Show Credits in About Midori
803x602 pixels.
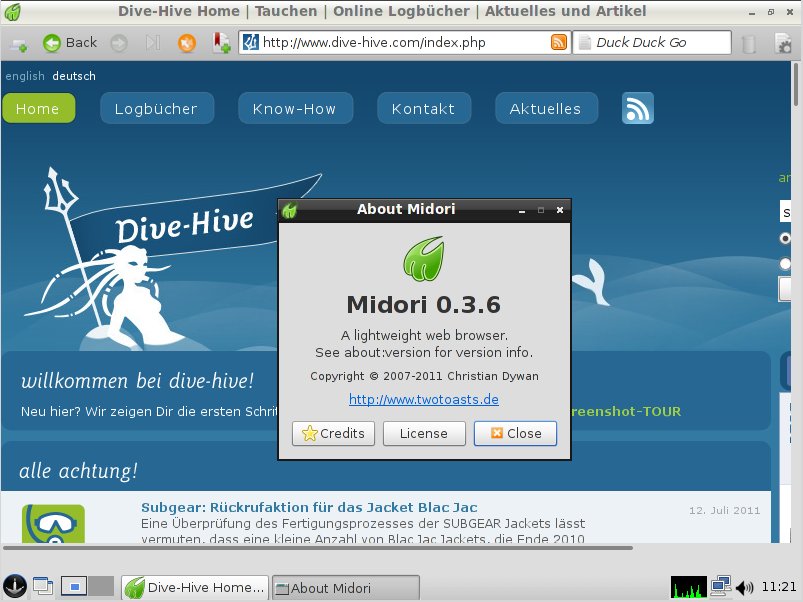(x=333, y=433)
